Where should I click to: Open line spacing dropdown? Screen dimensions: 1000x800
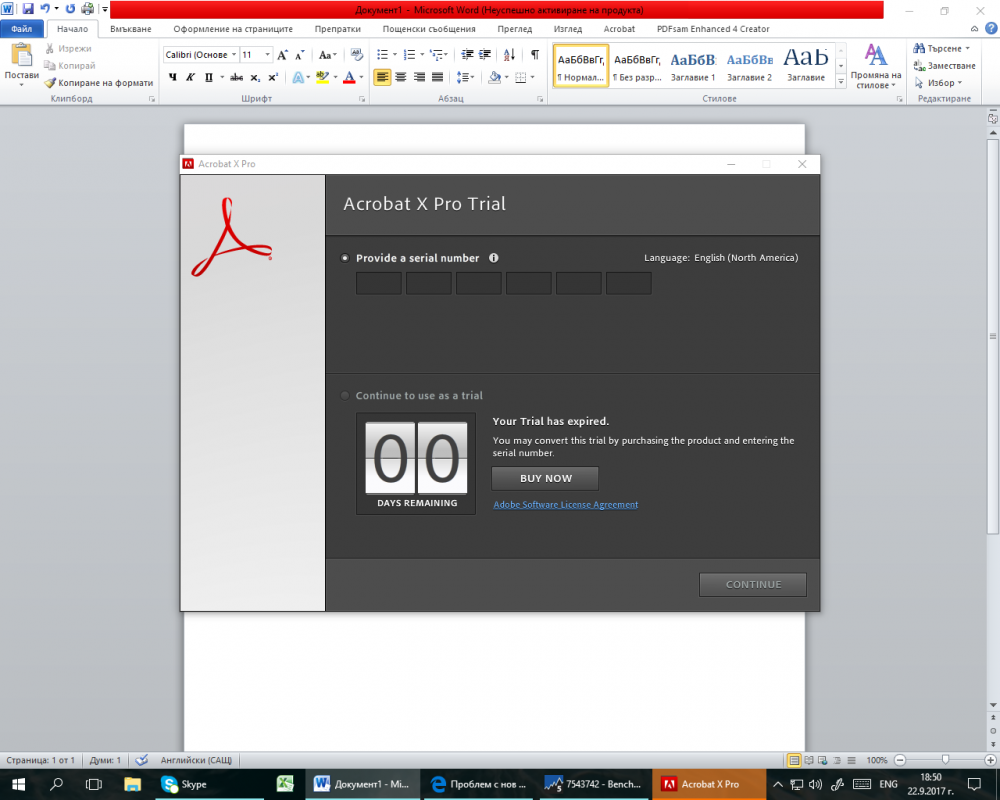465,77
